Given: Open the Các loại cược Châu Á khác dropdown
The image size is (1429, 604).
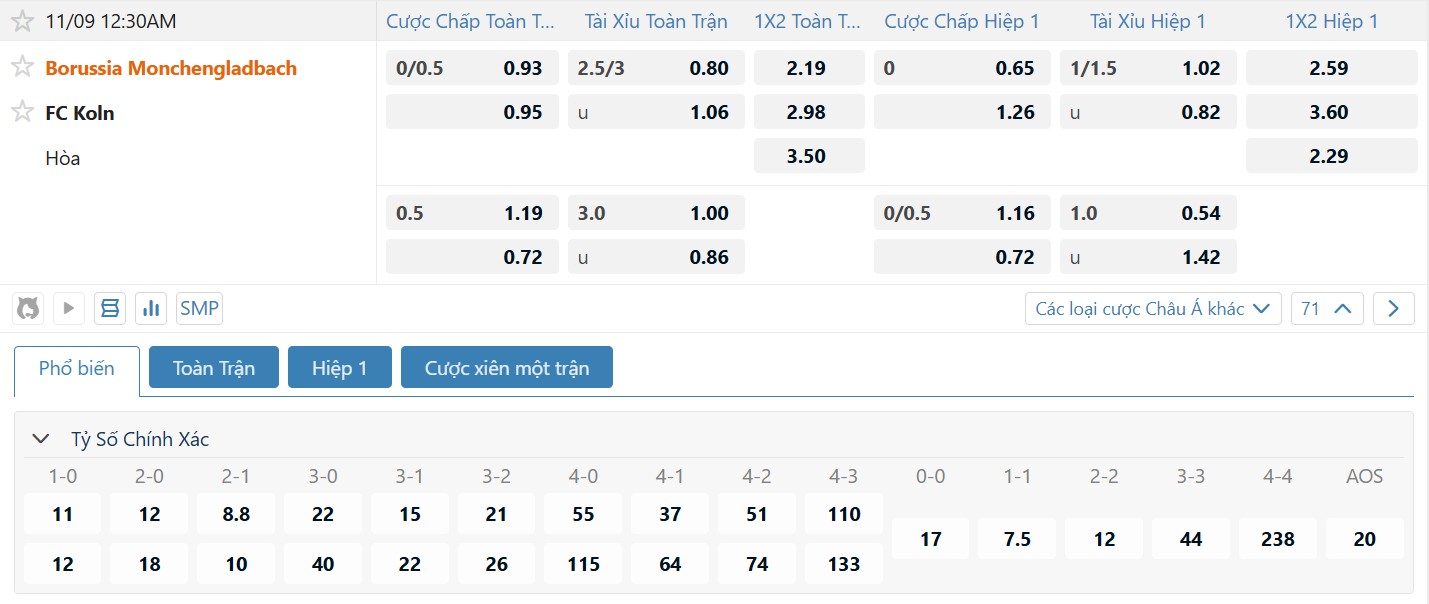Looking at the screenshot, I should (x=1152, y=309).
